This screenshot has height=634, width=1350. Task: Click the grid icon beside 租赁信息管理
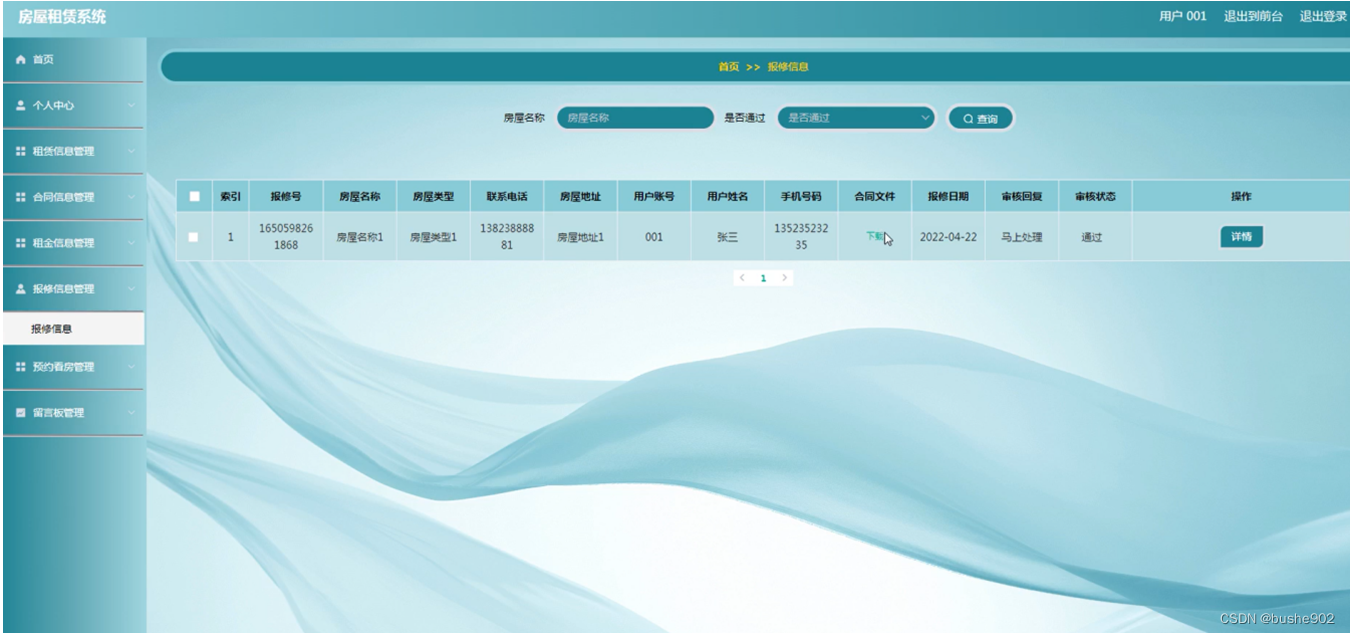pos(20,151)
